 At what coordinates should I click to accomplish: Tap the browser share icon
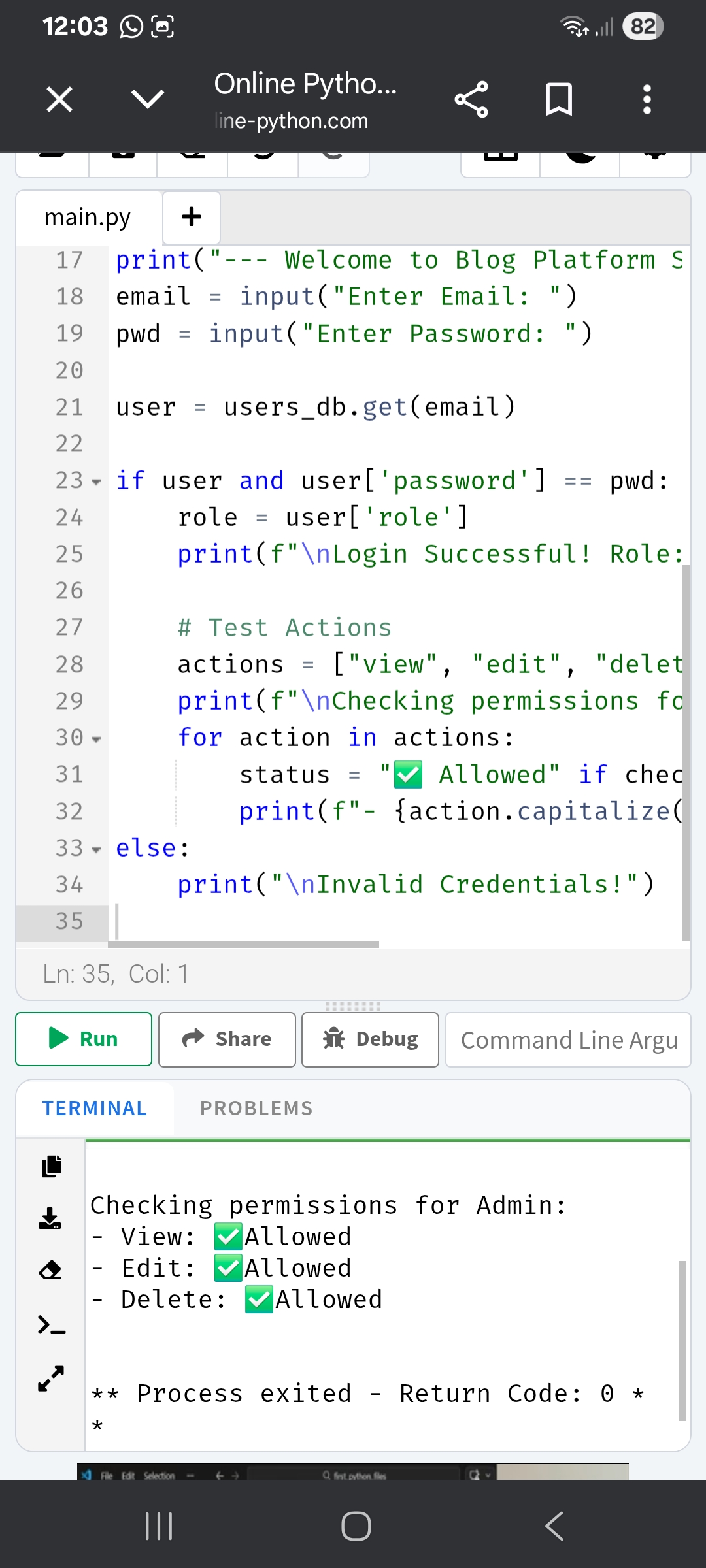pyautogui.click(x=471, y=100)
